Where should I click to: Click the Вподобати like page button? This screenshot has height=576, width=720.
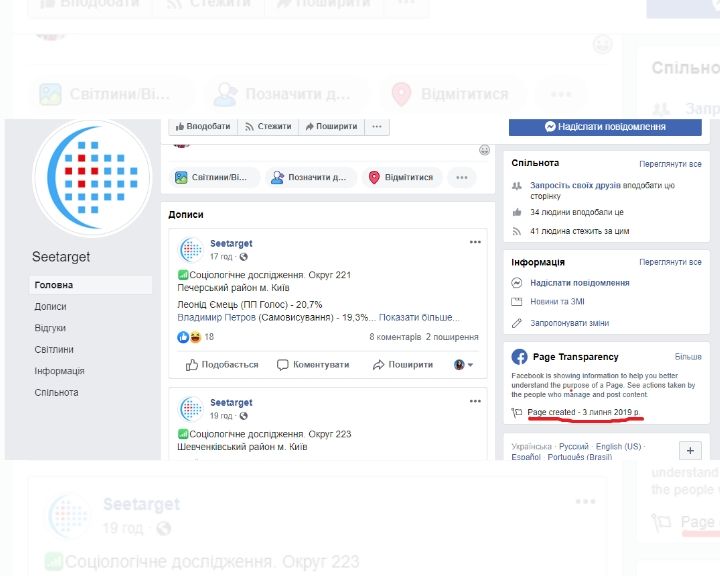point(203,127)
